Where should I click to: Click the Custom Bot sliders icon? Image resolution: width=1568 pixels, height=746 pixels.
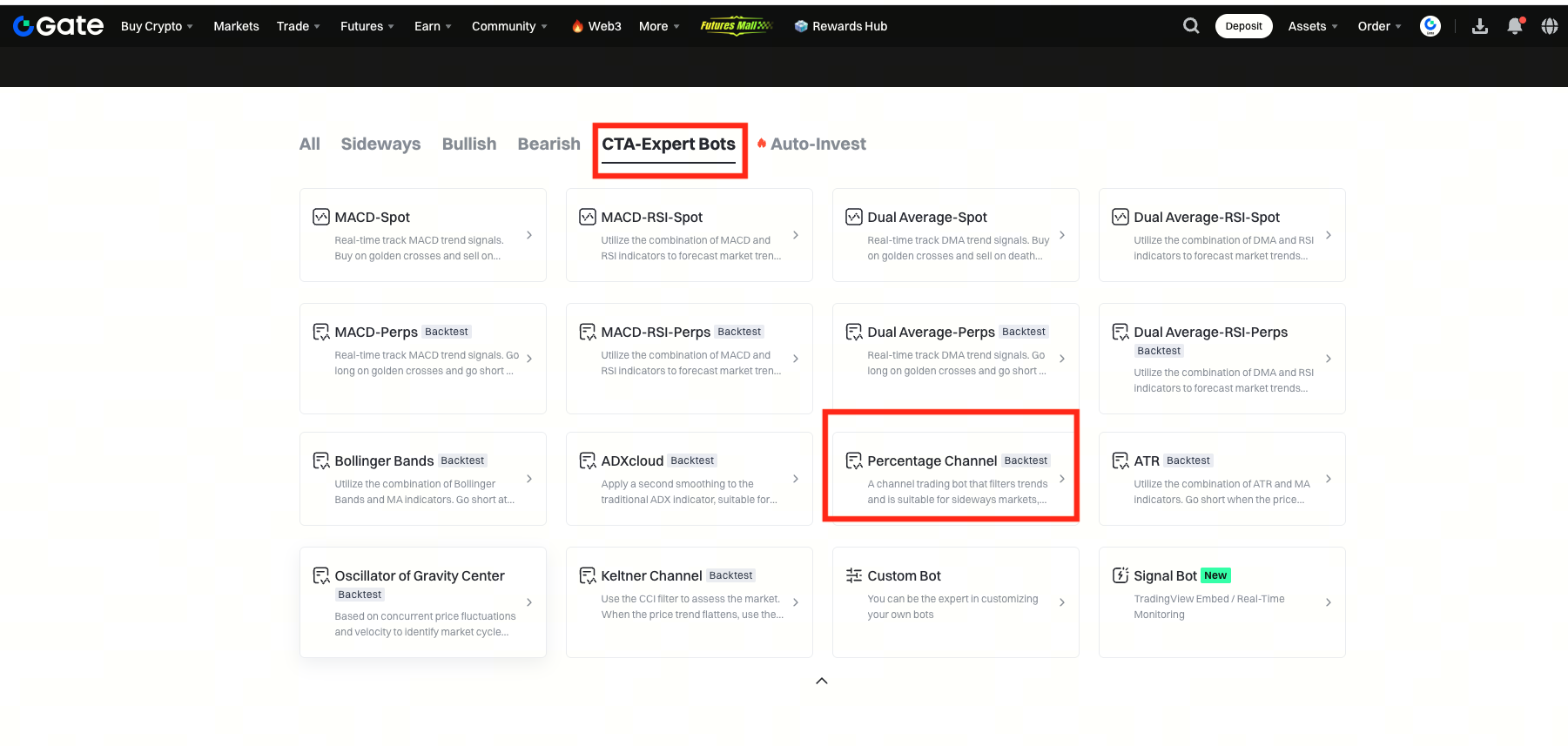pos(854,575)
